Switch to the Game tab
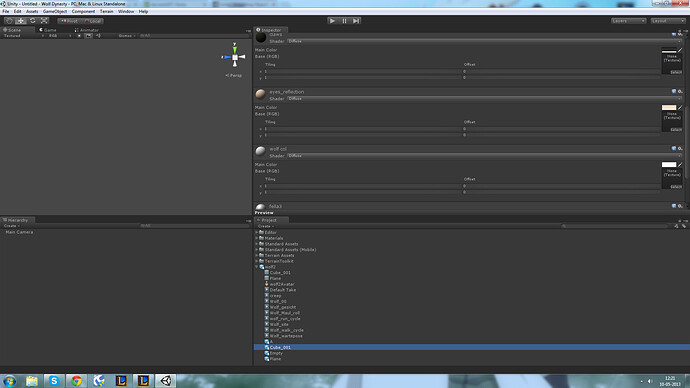The image size is (690, 388). click(x=48, y=30)
